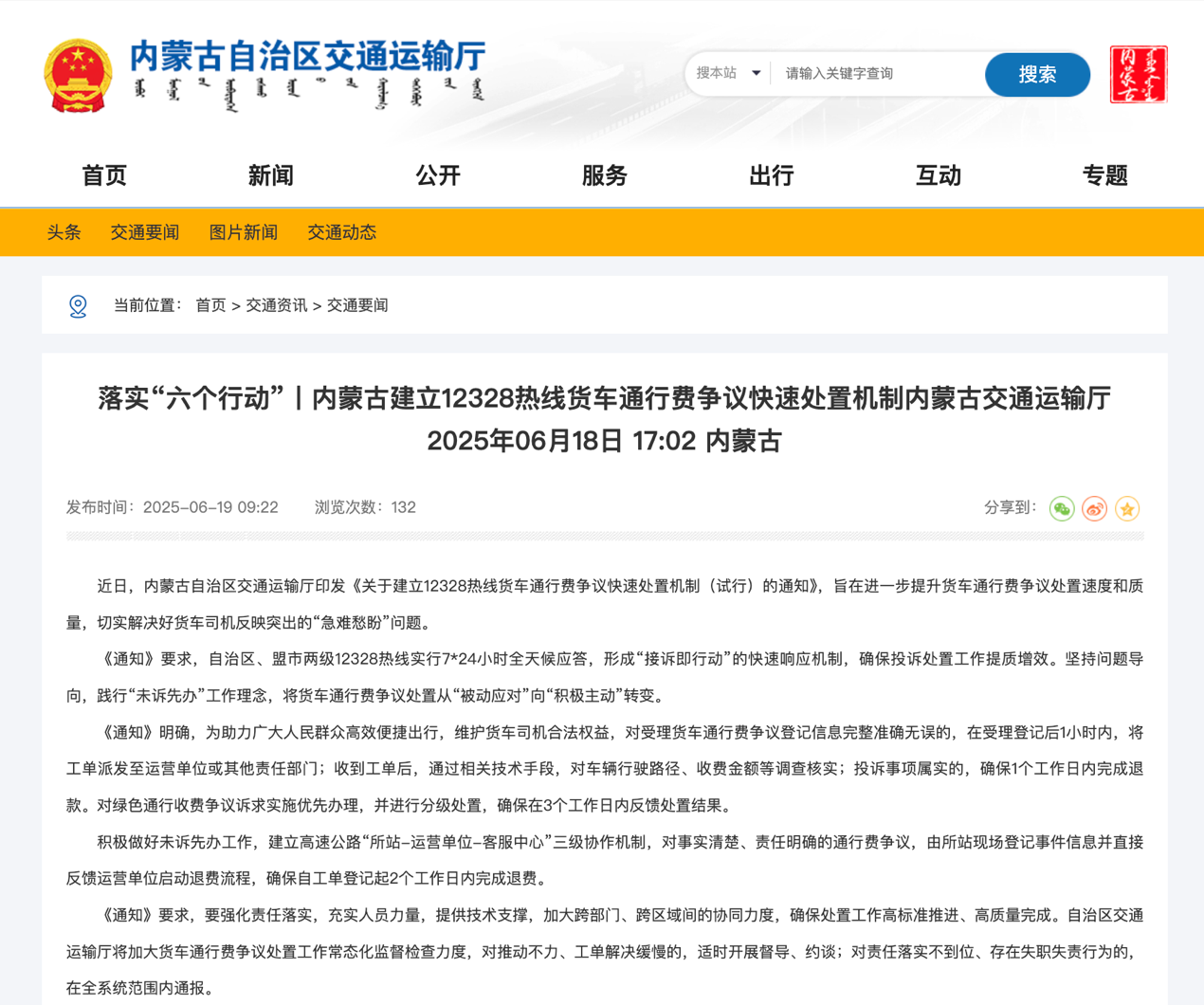Switch to the 图片新闻 sub-tab
Viewport: 1204px width, 1005px height.
[243, 232]
